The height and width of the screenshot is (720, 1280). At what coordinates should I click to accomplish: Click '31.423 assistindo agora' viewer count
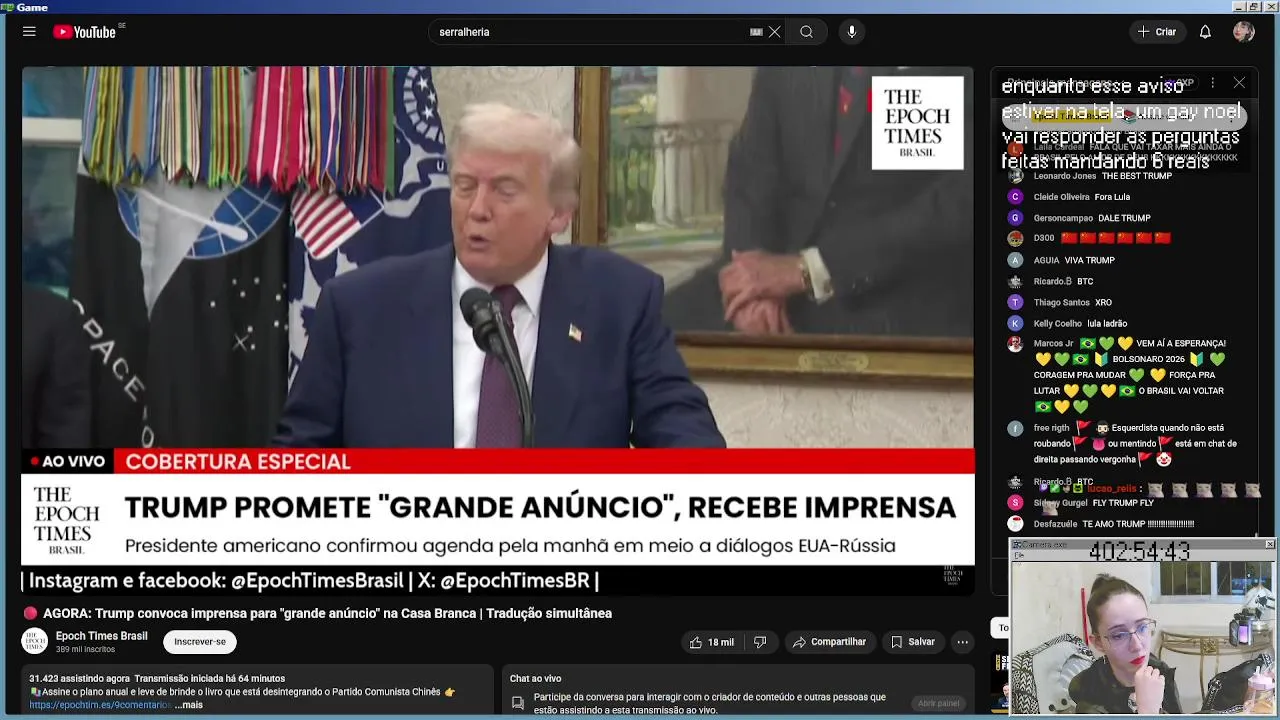[x=79, y=679]
